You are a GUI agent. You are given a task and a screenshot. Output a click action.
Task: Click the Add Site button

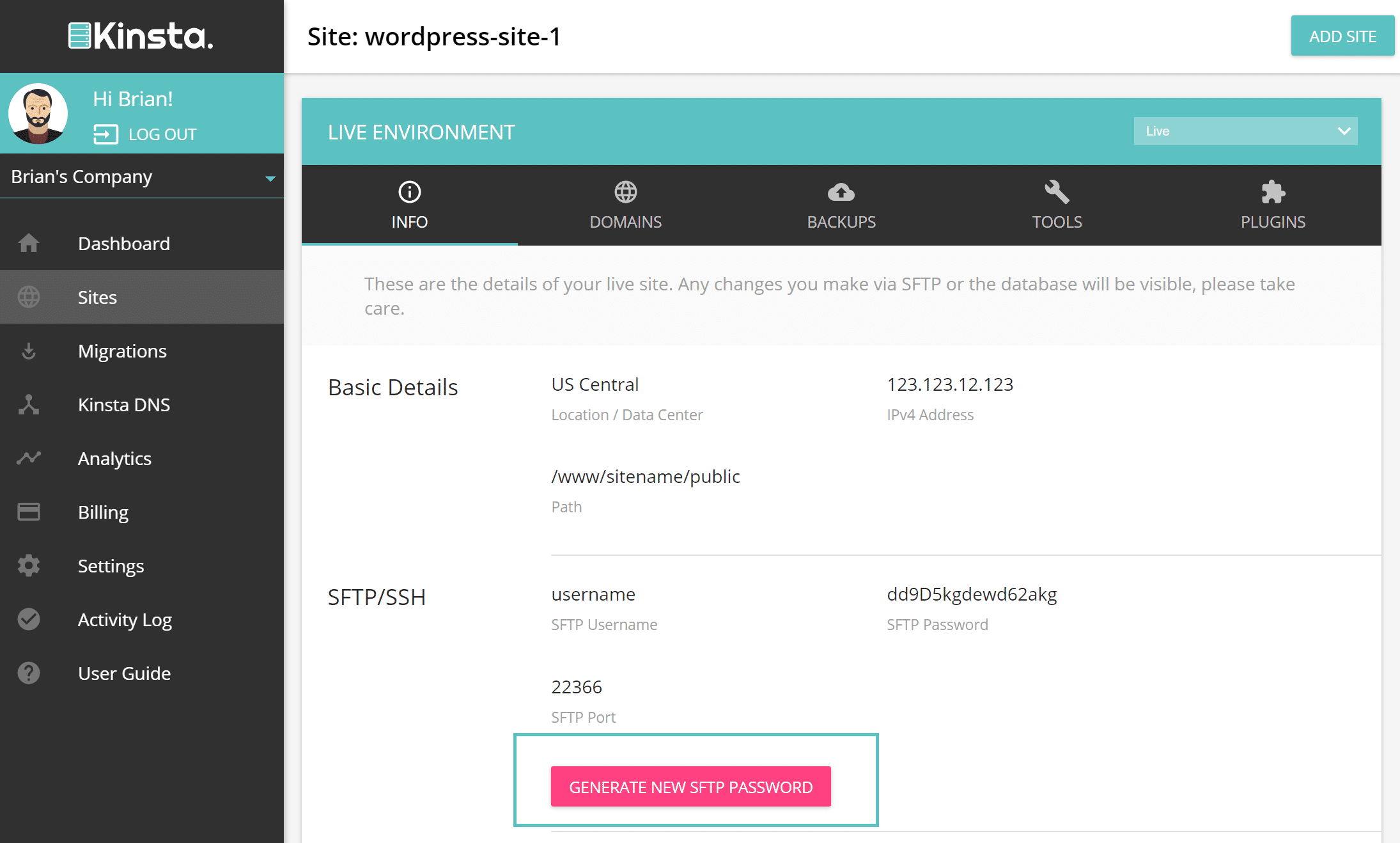(1342, 36)
